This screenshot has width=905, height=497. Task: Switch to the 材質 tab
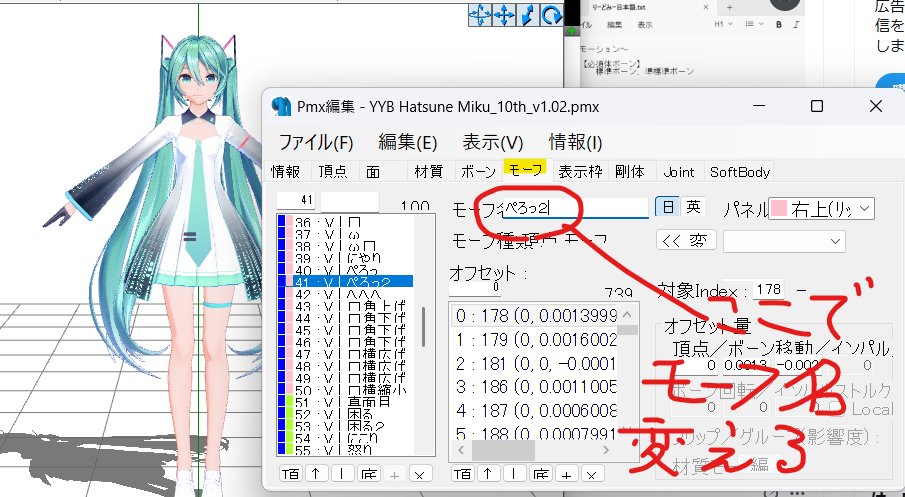428,171
